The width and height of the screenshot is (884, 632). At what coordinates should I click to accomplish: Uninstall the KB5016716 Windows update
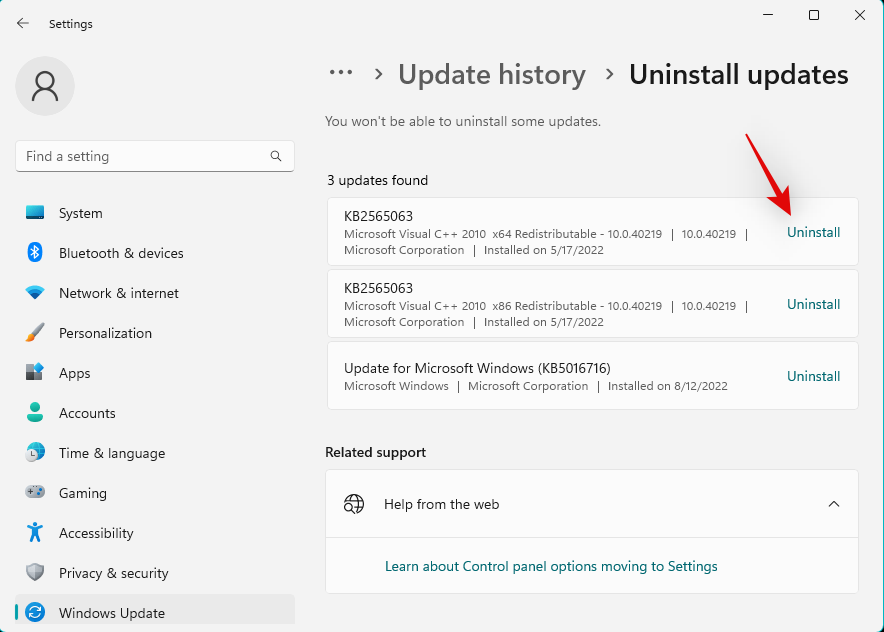(813, 376)
